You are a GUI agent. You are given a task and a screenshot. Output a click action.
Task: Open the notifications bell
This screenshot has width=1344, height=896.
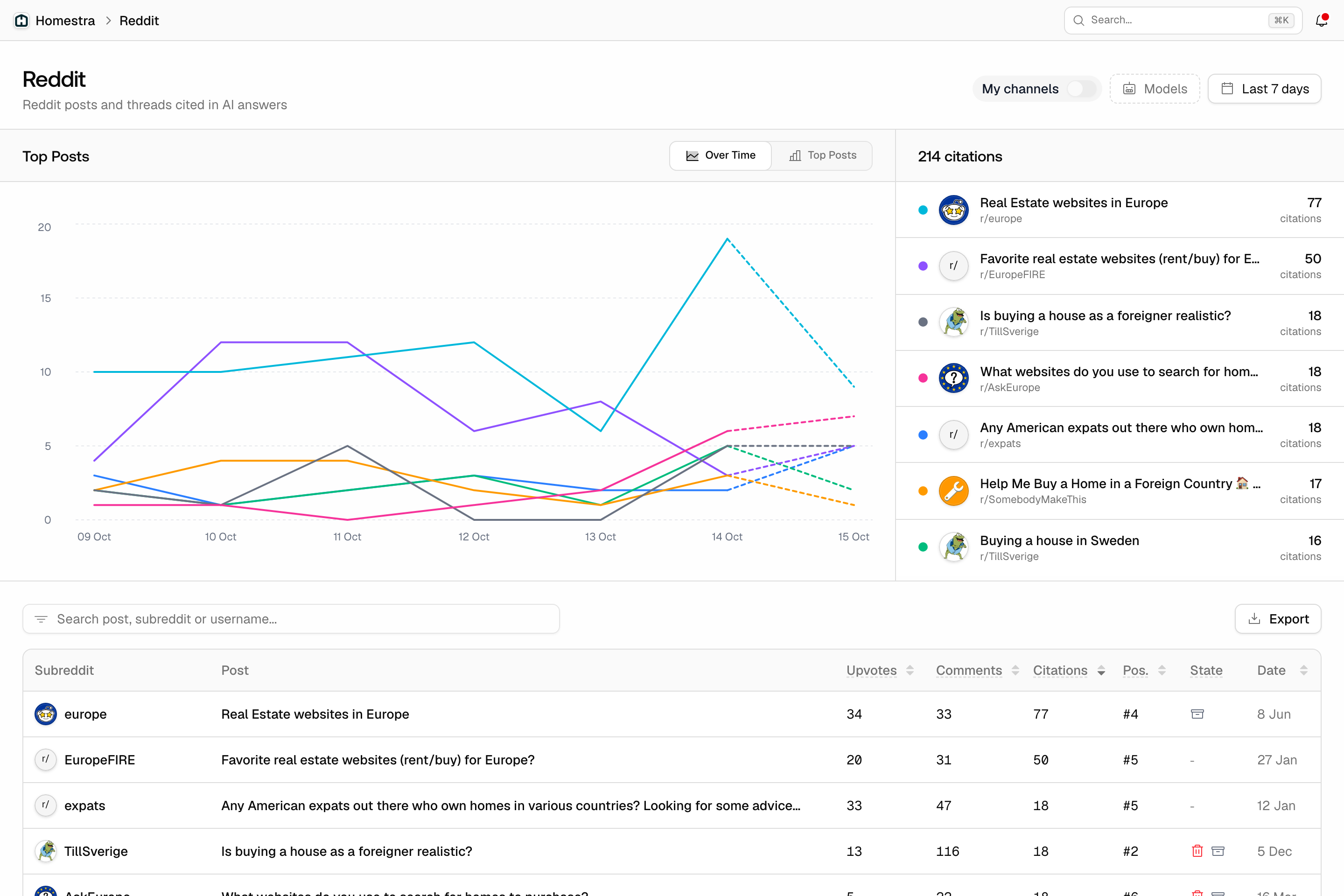pos(1321,21)
